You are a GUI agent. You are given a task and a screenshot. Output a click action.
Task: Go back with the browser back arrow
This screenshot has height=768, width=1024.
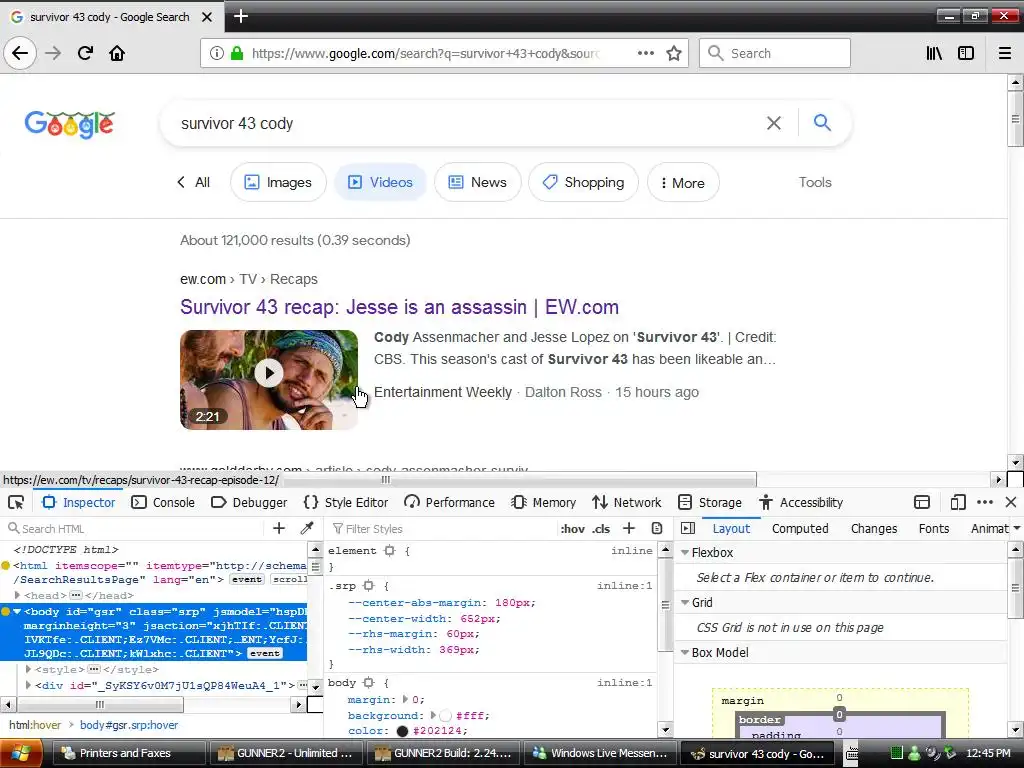(x=20, y=53)
